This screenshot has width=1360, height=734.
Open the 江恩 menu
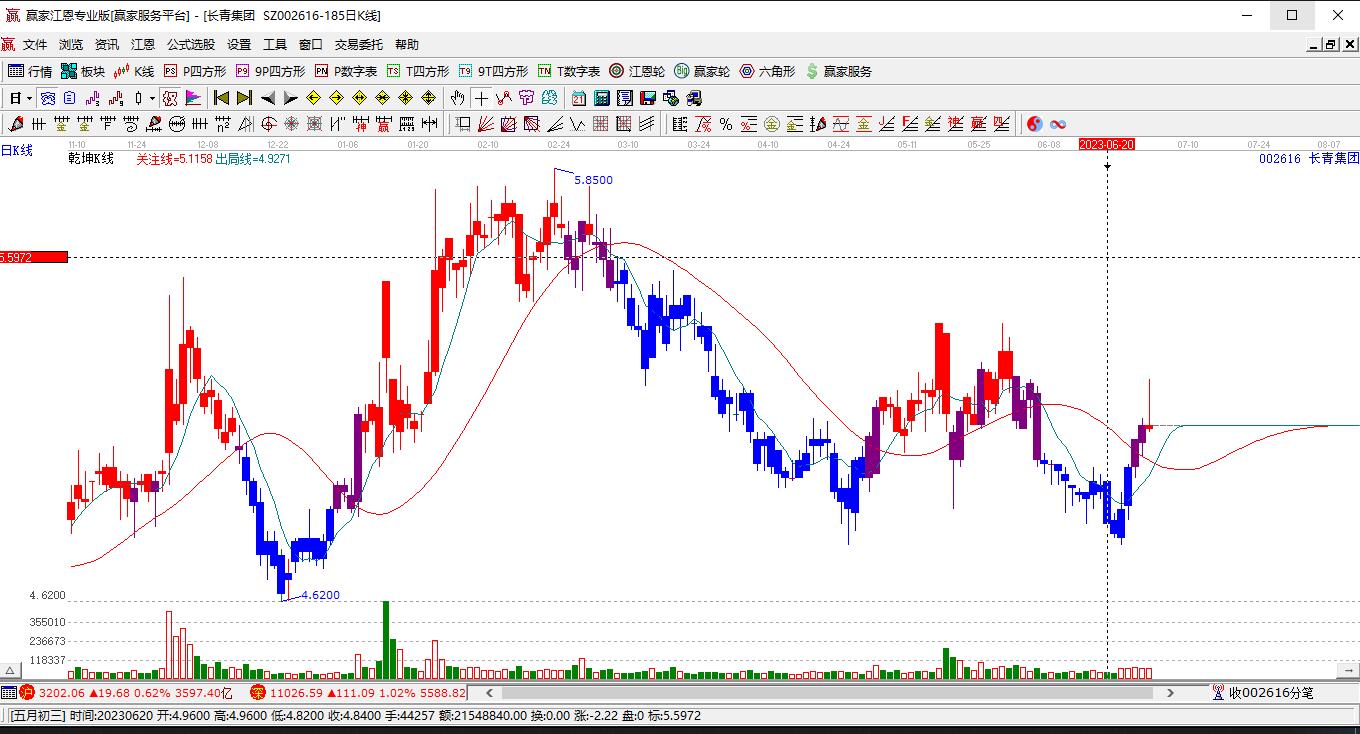tap(143, 44)
